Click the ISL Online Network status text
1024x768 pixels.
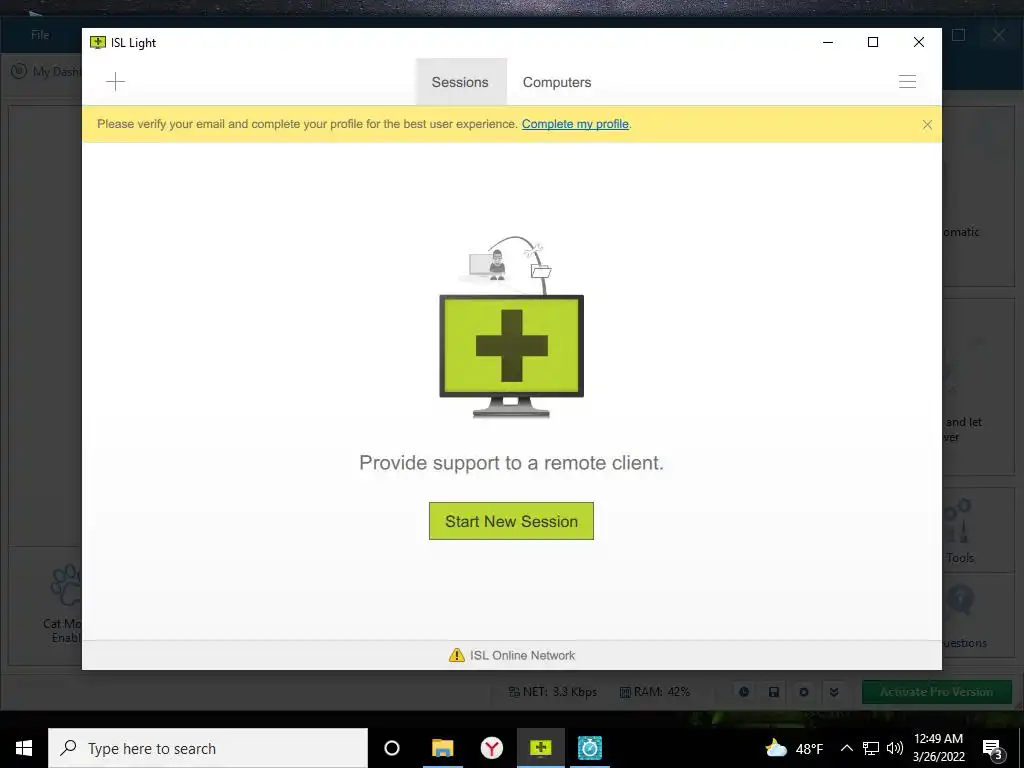point(522,656)
